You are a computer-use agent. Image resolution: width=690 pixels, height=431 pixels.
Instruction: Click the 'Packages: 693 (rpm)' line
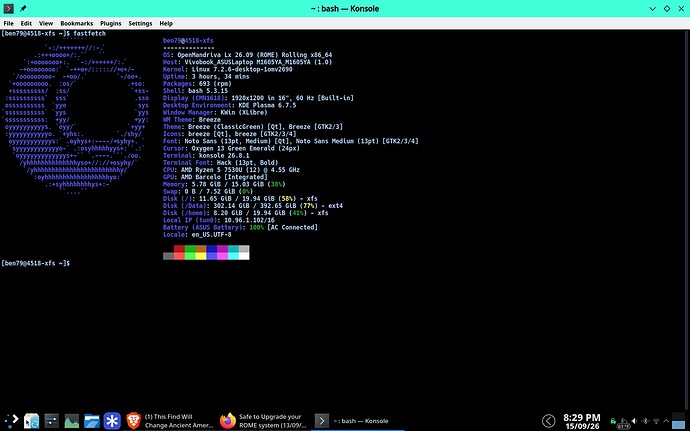click(197, 84)
